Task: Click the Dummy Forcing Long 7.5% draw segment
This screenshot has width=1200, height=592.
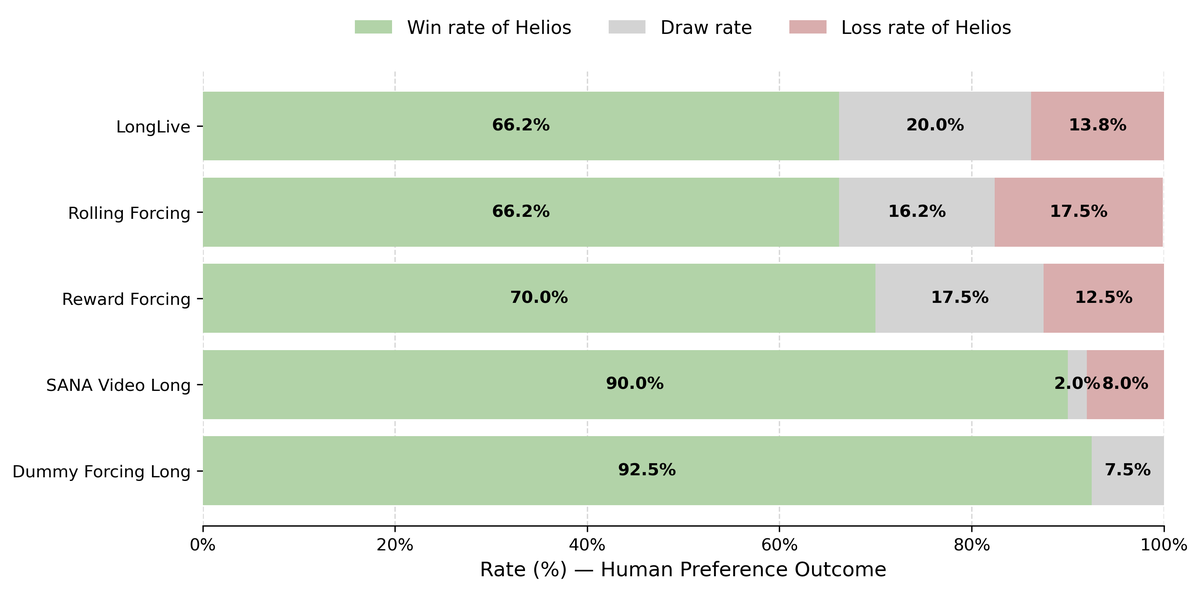Action: (1128, 470)
